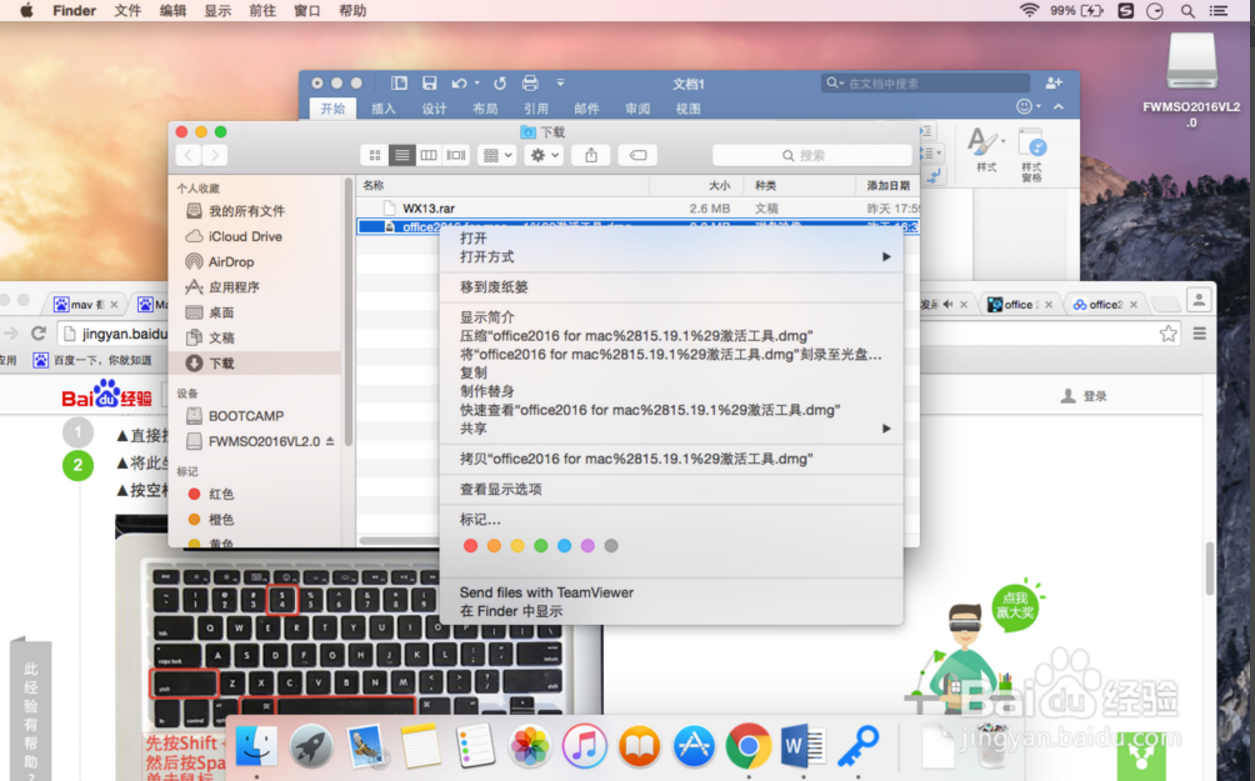Open 样式窗格 in Word ribbon
Image resolution: width=1255 pixels, height=781 pixels.
(1031, 155)
